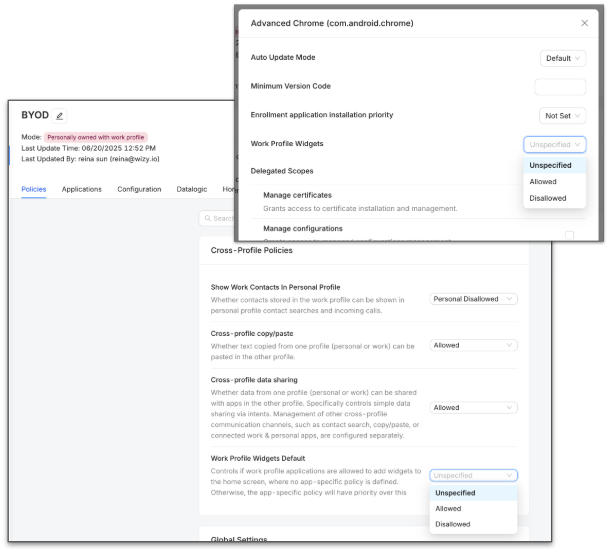609x549 pixels.
Task: Switch to the Applications tab
Action: click(82, 189)
